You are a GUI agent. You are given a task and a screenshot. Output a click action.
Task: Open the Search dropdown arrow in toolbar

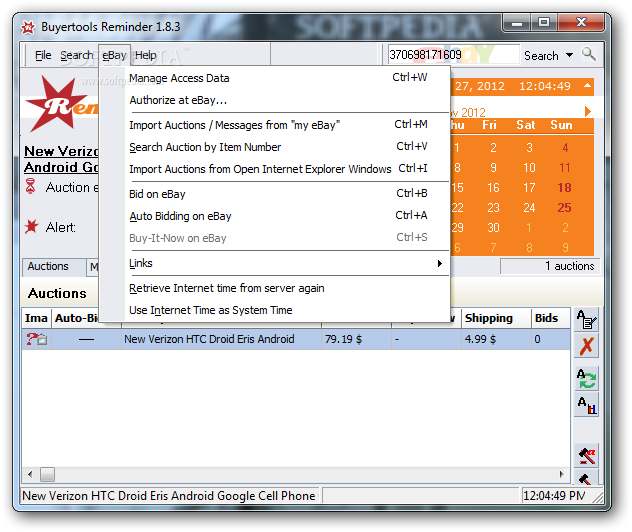(569, 55)
